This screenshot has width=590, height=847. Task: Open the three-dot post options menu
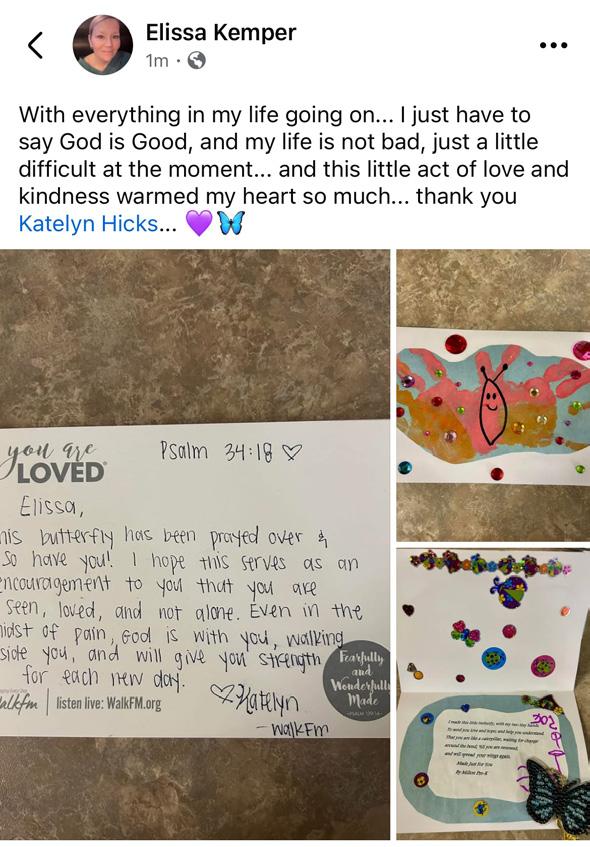pos(554,45)
